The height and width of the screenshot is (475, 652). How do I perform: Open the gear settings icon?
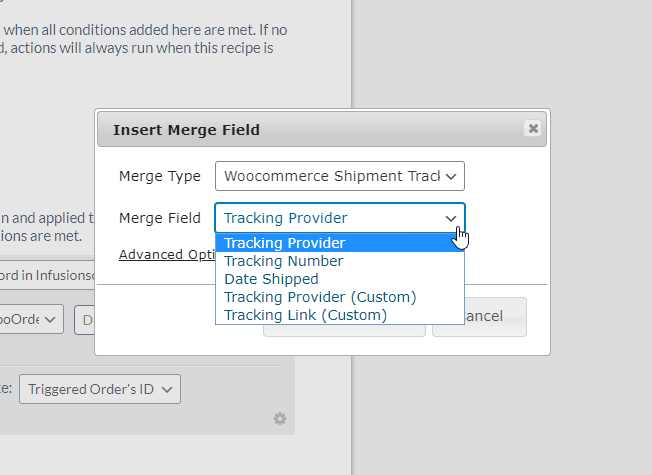(x=280, y=418)
